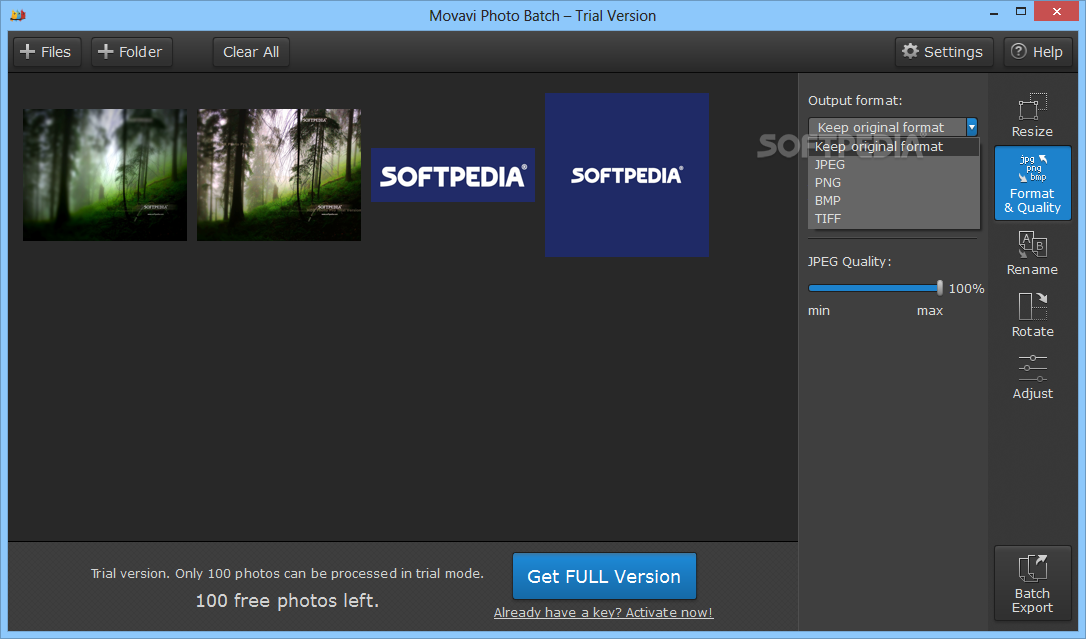1086x639 pixels.
Task: Select the Format & Quality tool
Action: [x=1032, y=183]
